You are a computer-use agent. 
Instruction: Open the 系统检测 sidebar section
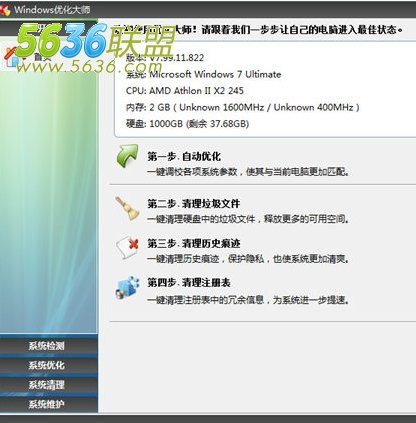pos(46,346)
